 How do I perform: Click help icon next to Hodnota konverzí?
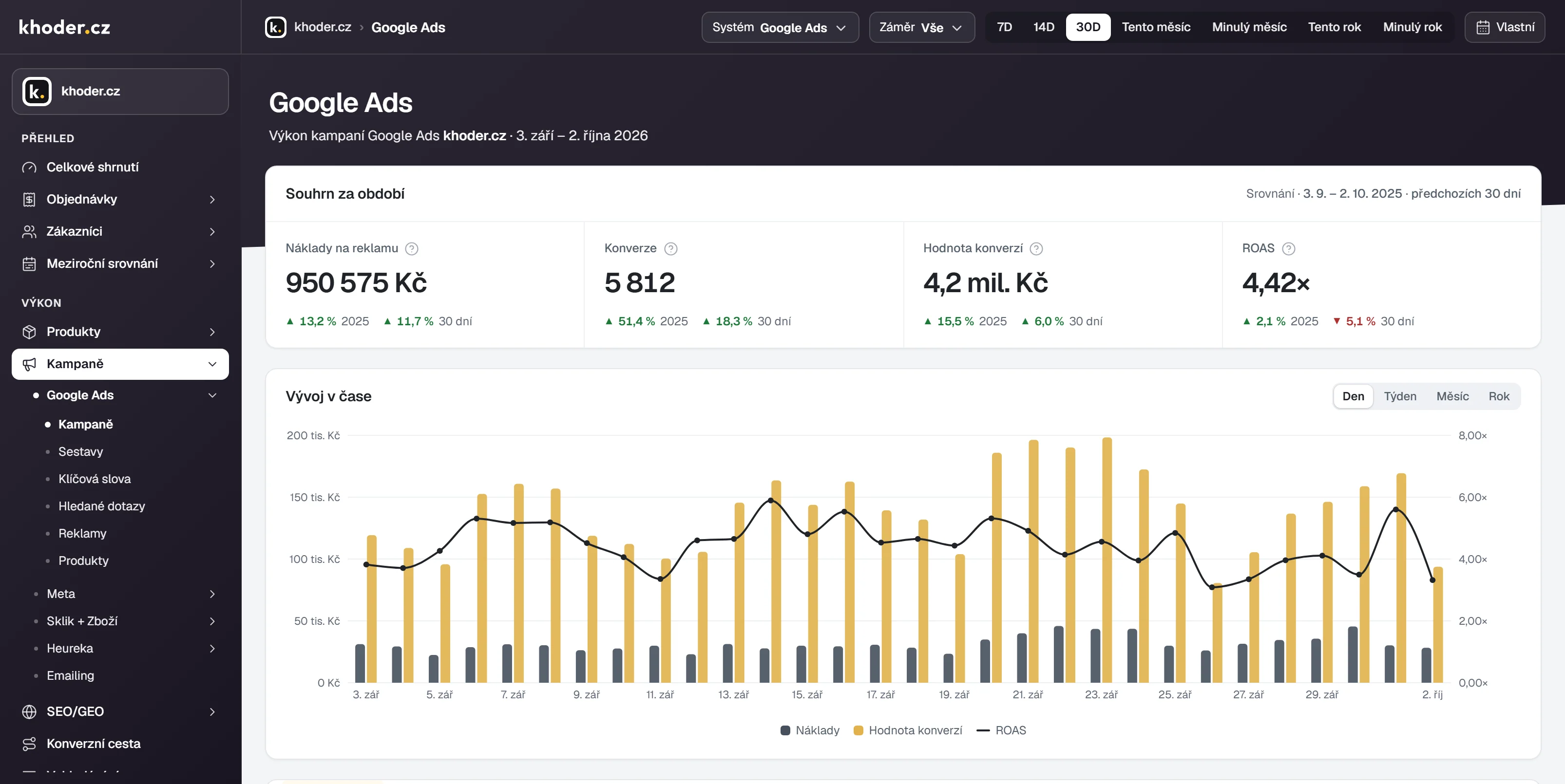click(1036, 248)
